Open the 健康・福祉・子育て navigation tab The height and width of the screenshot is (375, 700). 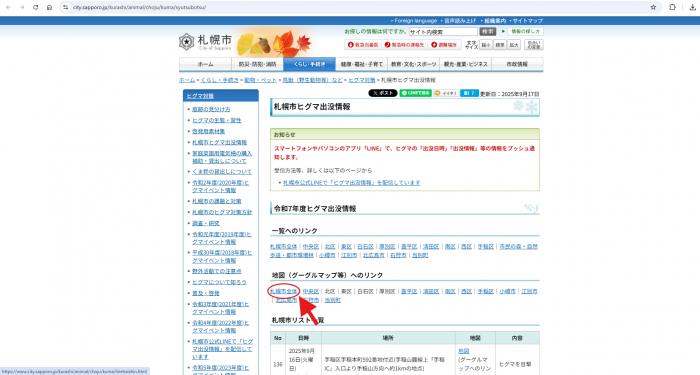362,64
